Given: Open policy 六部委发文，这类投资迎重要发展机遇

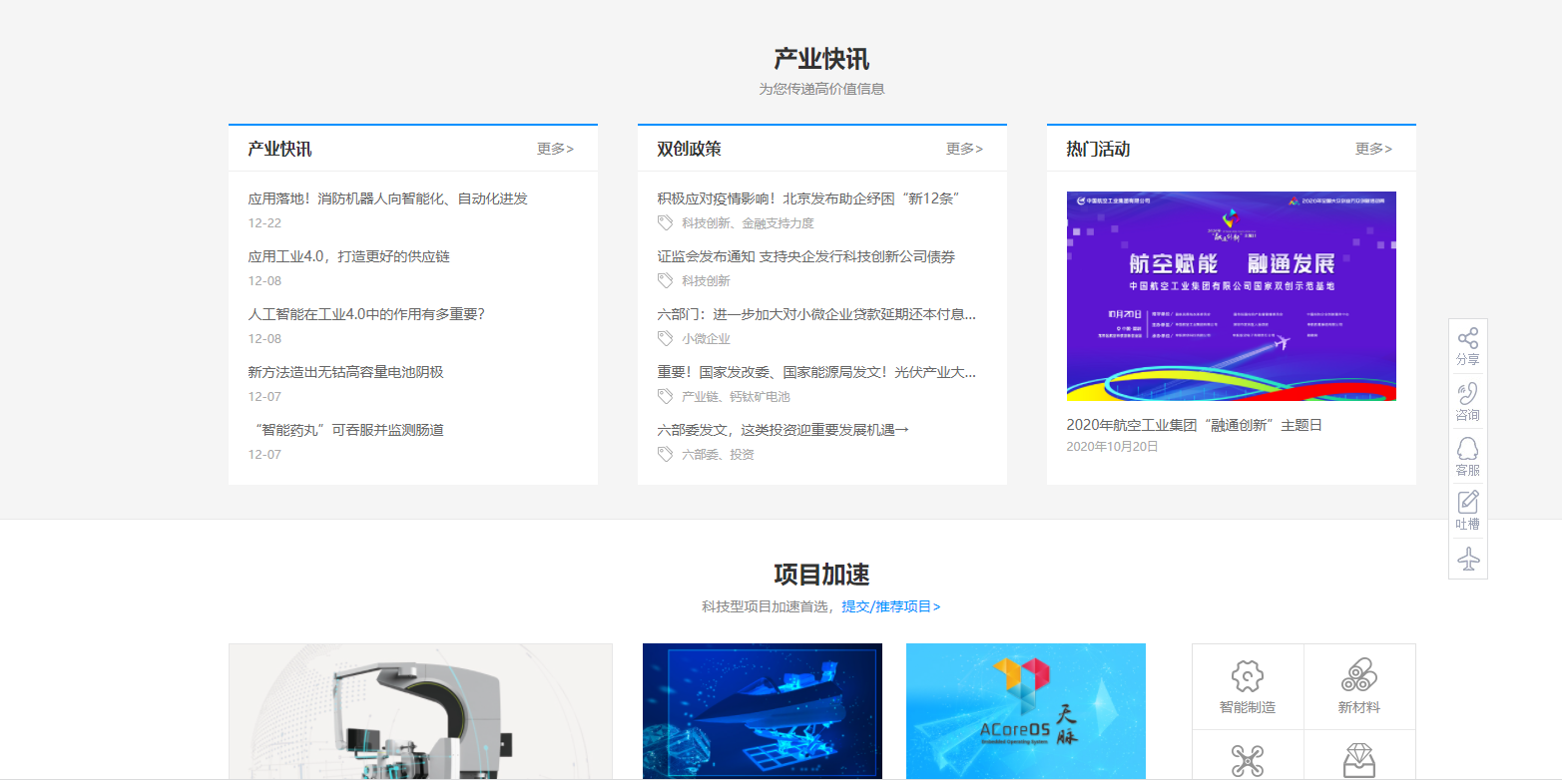Looking at the screenshot, I should click(x=783, y=430).
